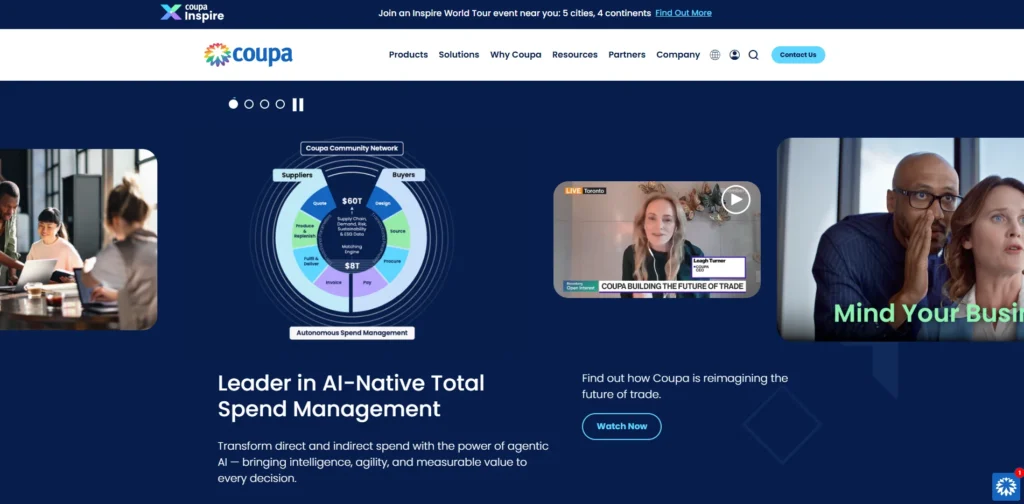This screenshot has height=504, width=1024.
Task: Click the Suppliers label on the diagram
Action: 296,175
